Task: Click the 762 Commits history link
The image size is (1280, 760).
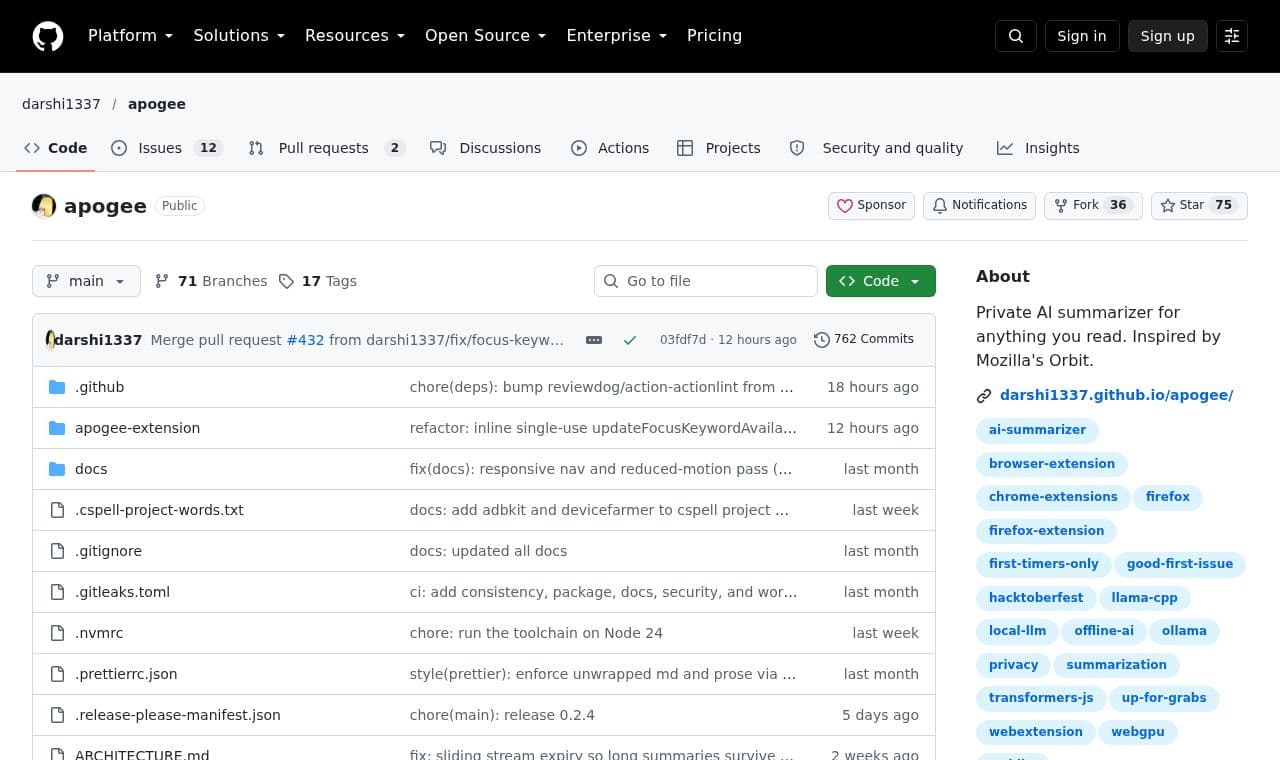Action: [x=864, y=339]
